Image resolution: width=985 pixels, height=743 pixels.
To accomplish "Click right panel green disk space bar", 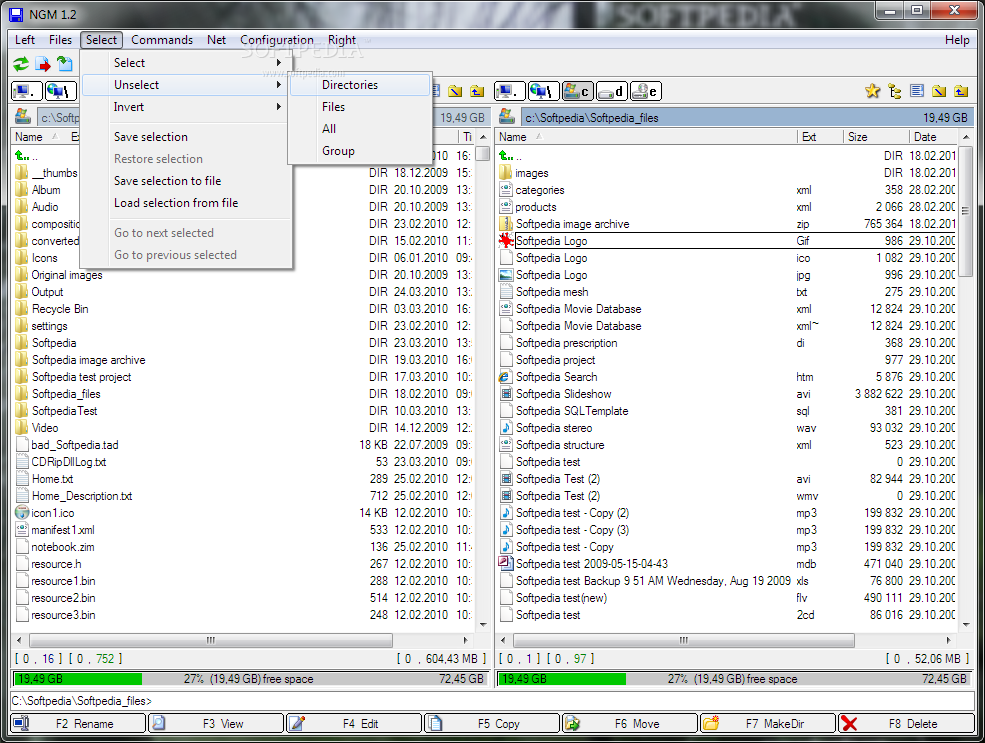I will click(x=562, y=679).
